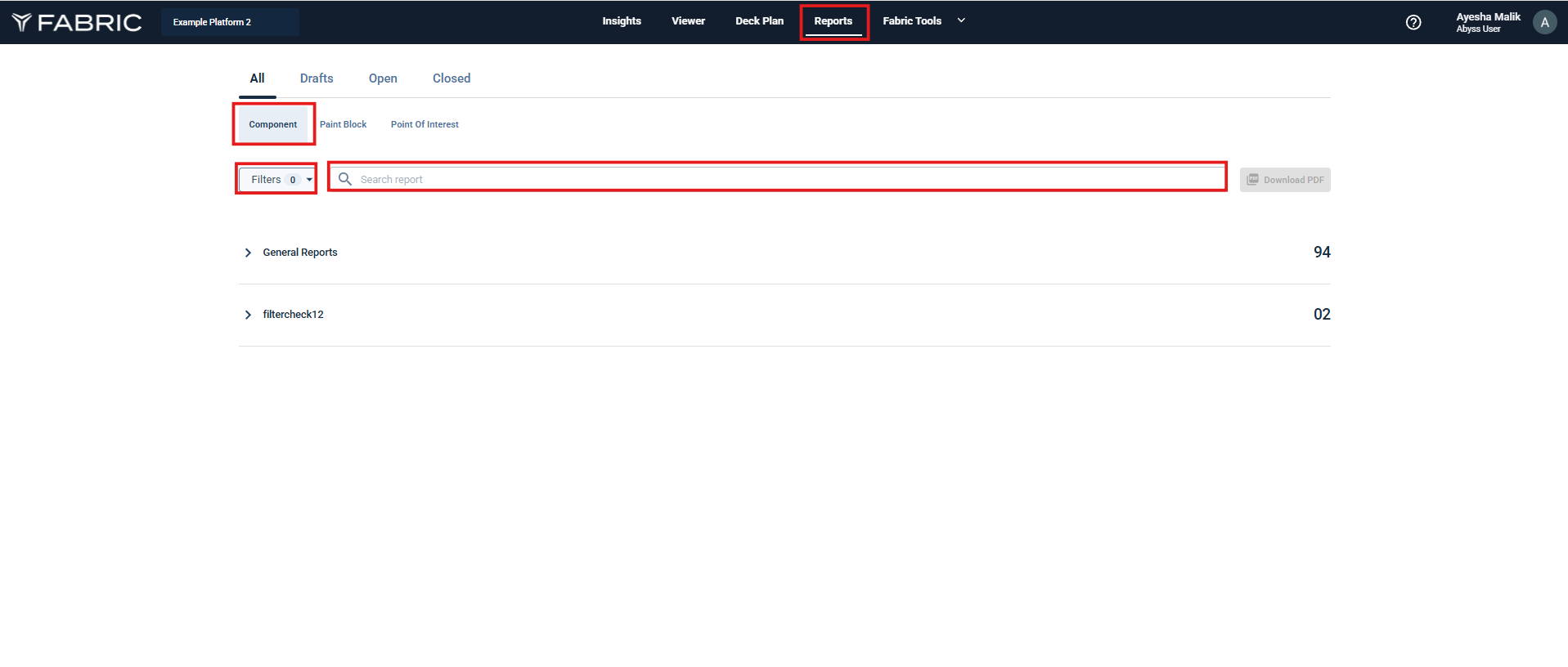
Task: Switch to the Closed tab
Action: click(452, 78)
